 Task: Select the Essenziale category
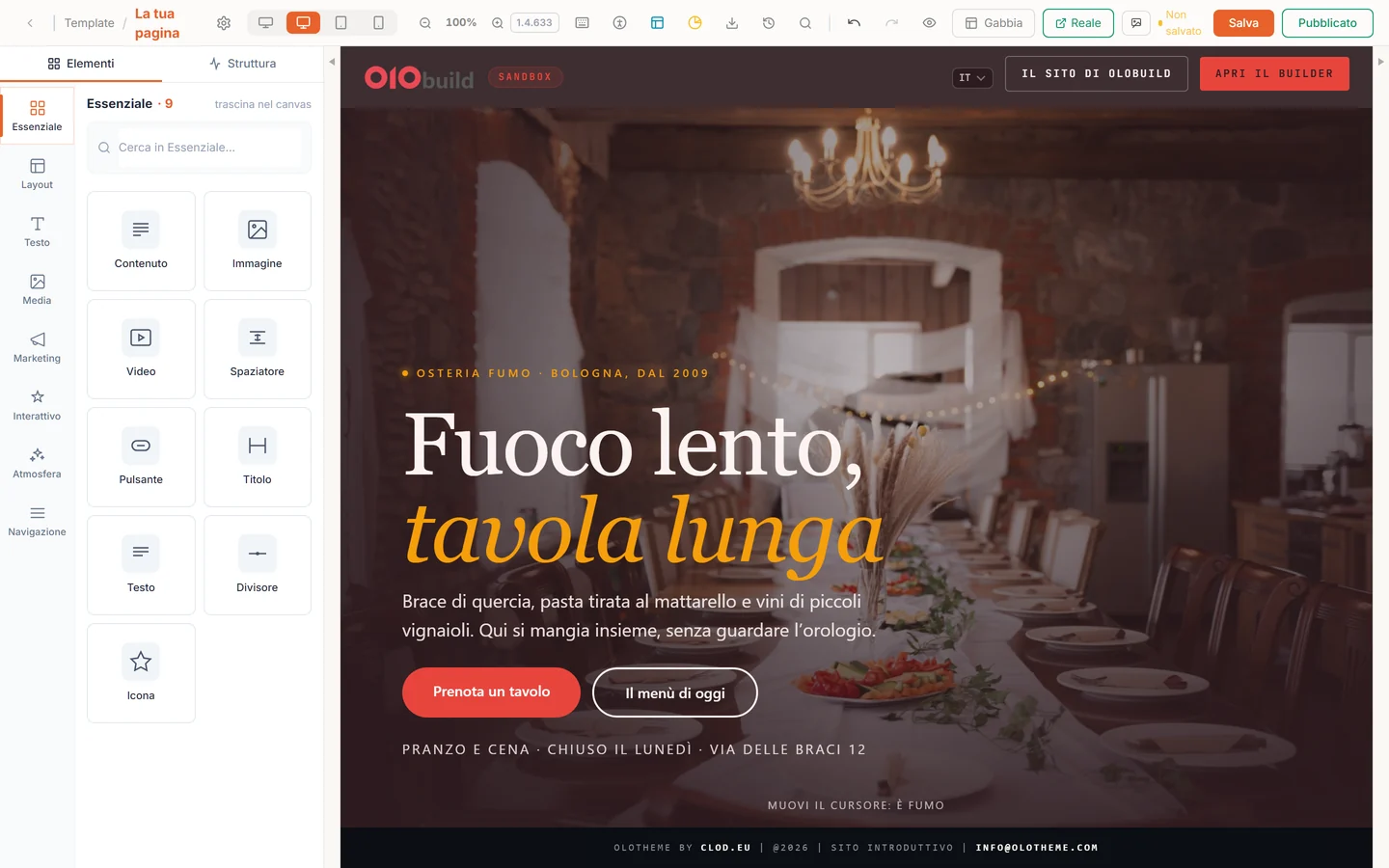37,116
